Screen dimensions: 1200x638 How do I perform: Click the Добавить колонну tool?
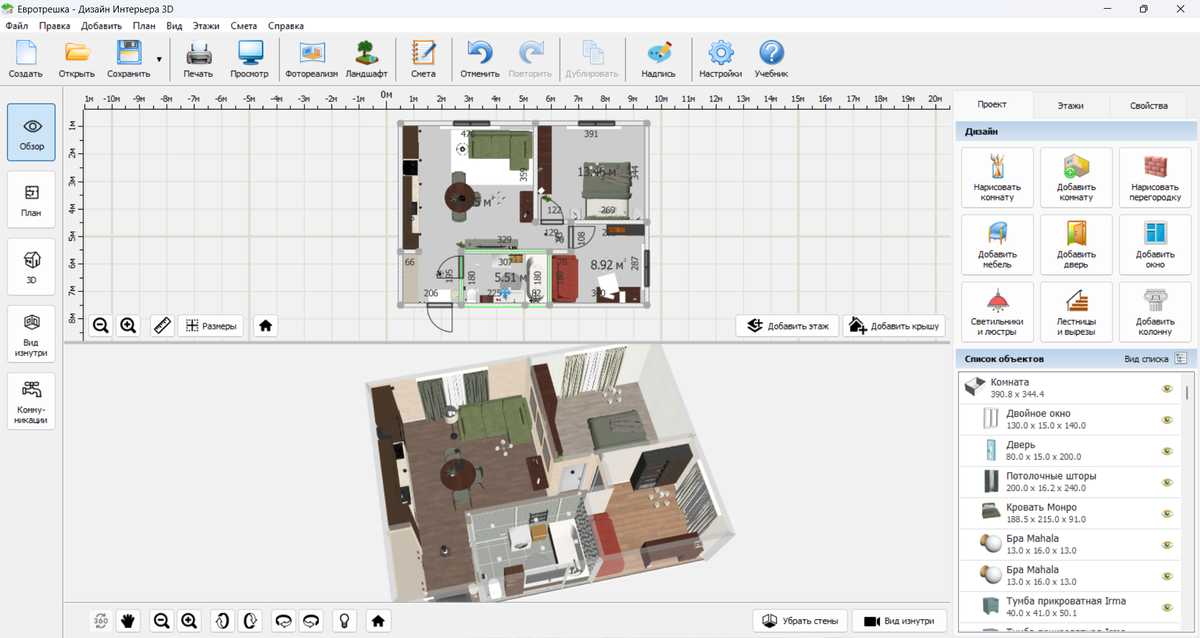click(1155, 311)
